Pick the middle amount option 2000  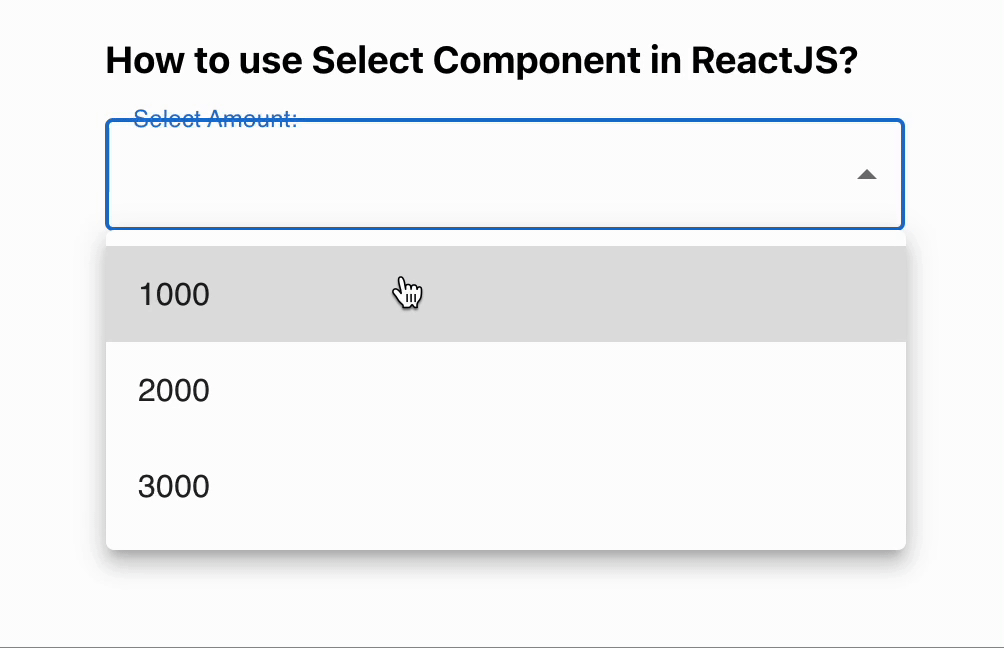[175, 390]
